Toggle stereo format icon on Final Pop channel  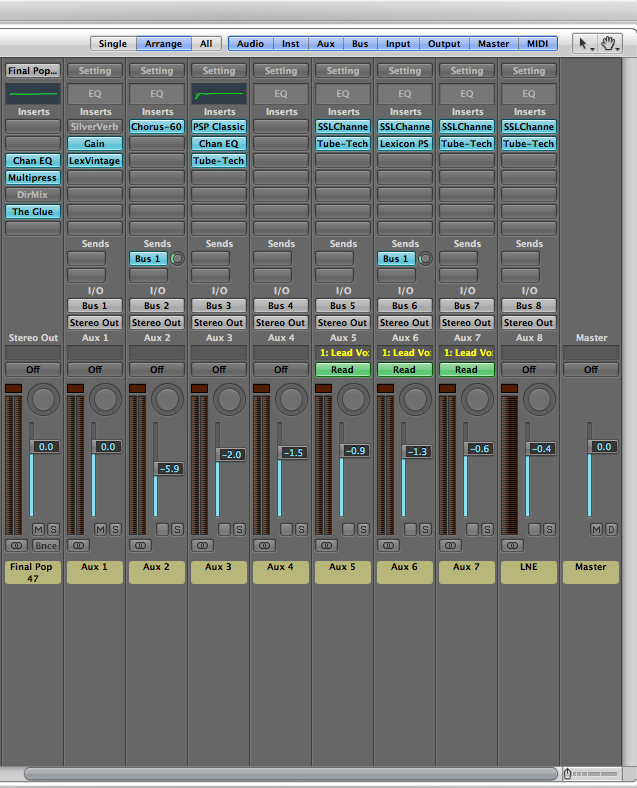(x=17, y=545)
